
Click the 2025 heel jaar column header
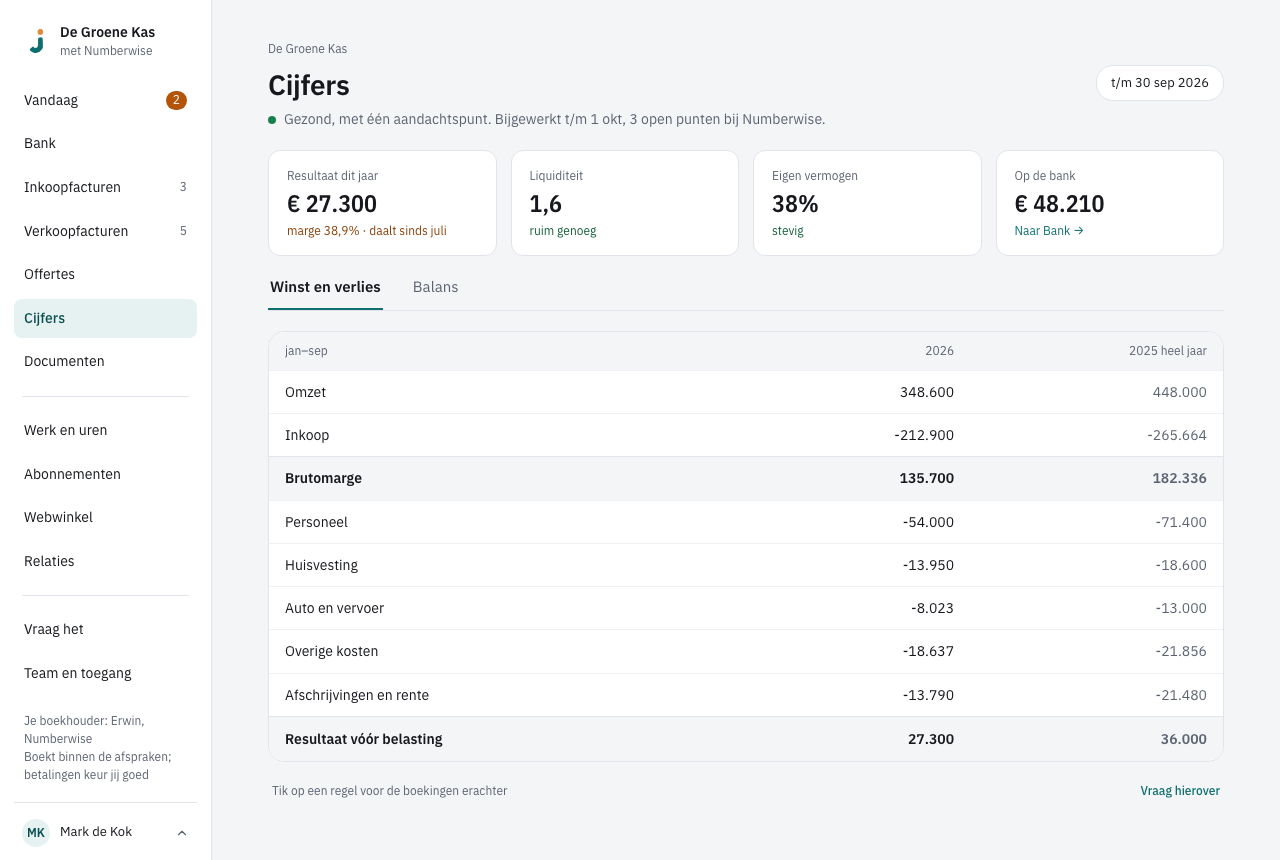tap(1168, 351)
